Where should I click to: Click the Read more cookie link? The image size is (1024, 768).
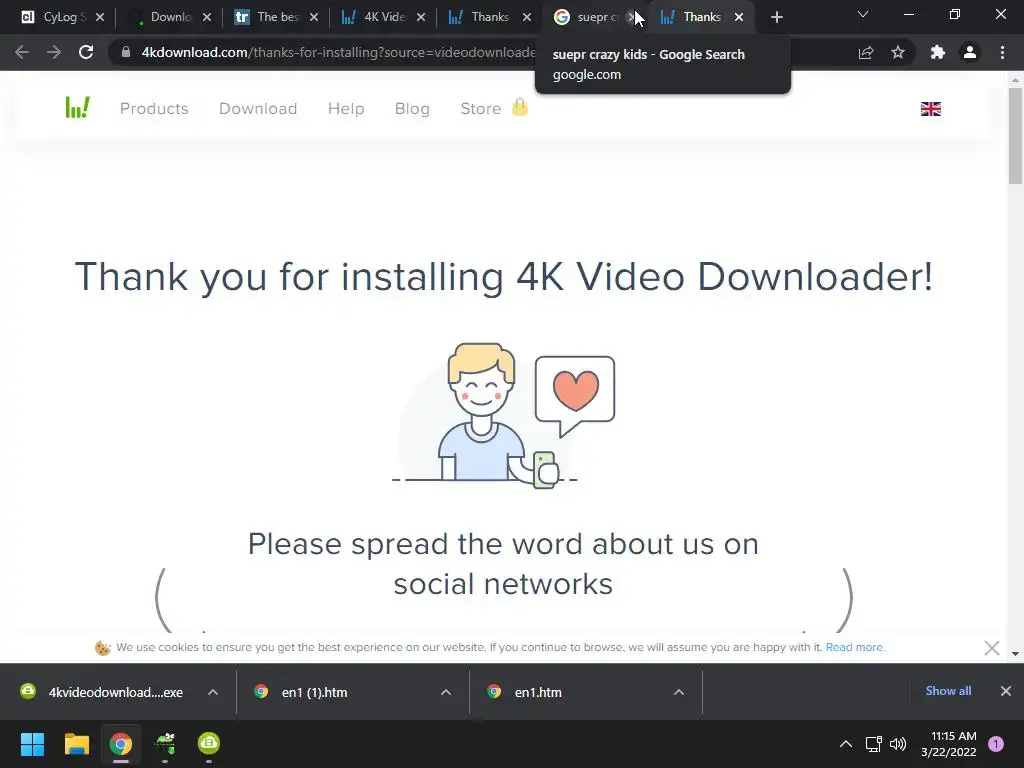pos(855,647)
